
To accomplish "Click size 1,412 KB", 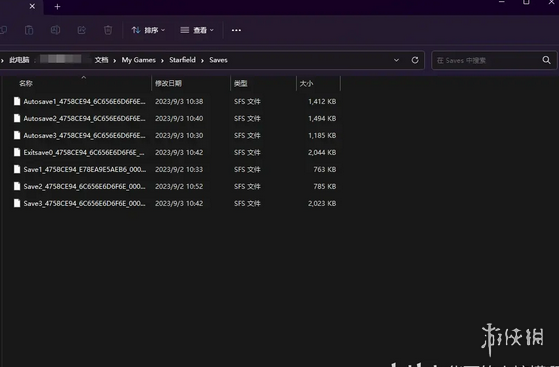I will (322, 102).
